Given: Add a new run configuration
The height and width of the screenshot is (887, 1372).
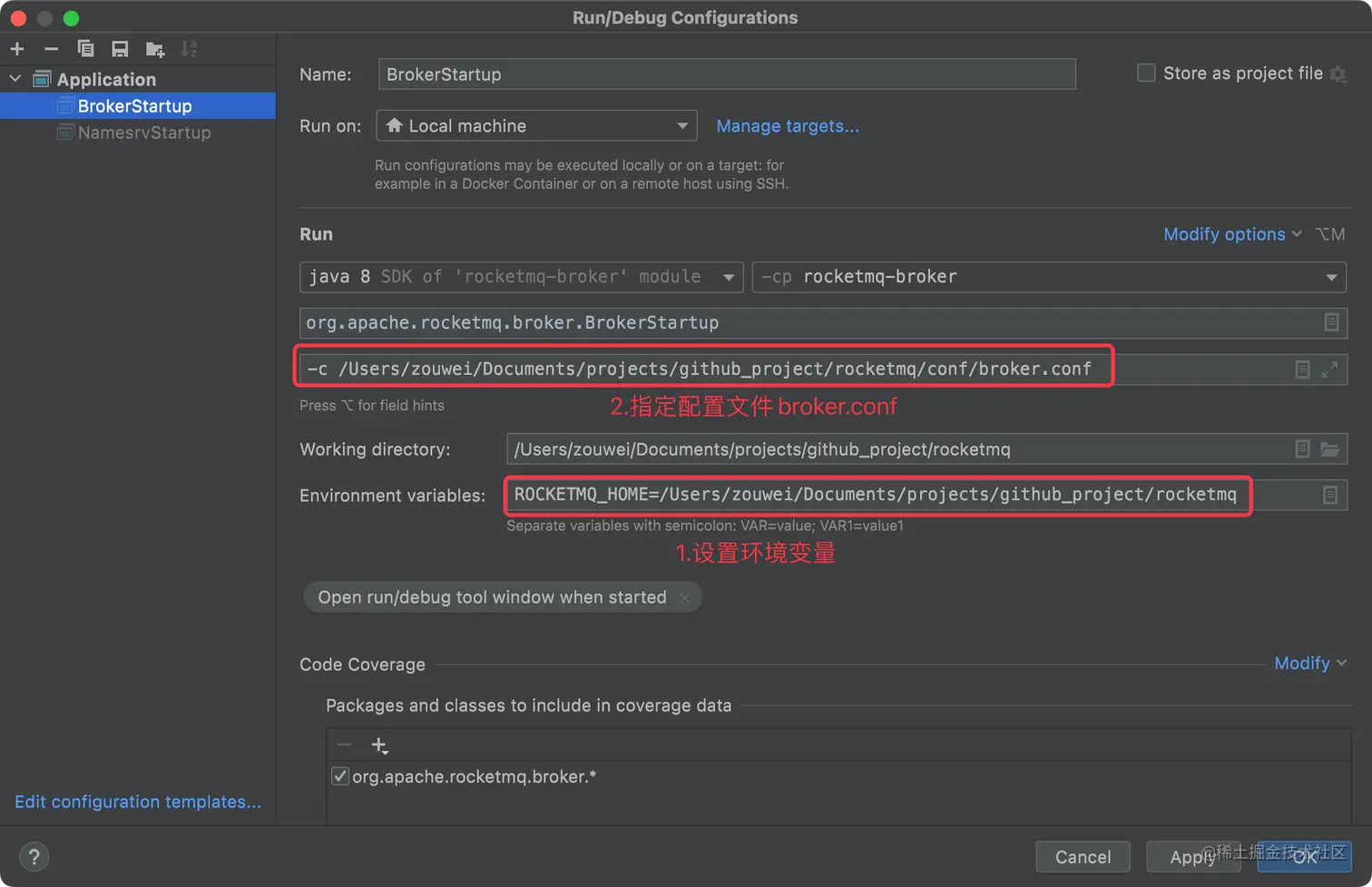Looking at the screenshot, I should 17,49.
